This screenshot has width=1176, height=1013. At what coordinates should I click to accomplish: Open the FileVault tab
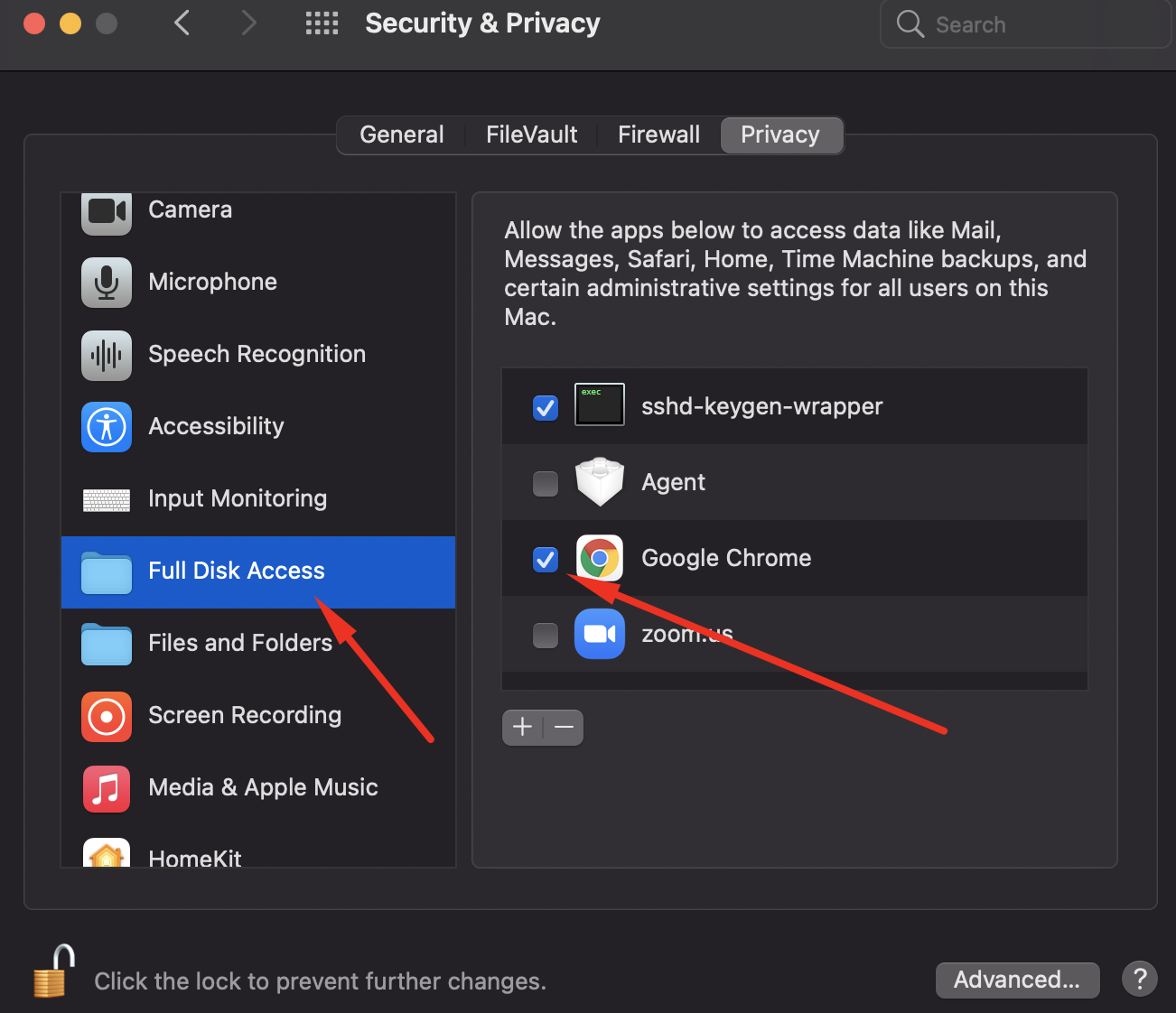point(531,135)
